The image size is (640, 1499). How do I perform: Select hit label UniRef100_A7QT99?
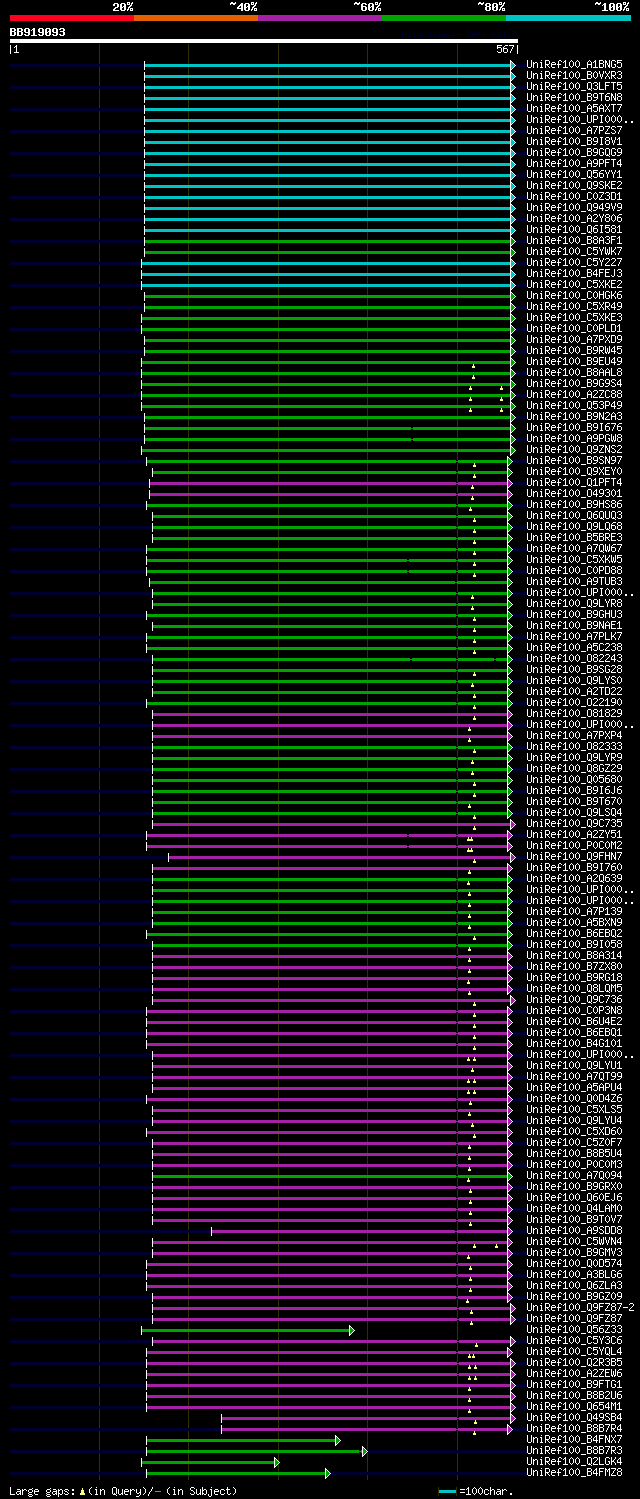(574, 1076)
